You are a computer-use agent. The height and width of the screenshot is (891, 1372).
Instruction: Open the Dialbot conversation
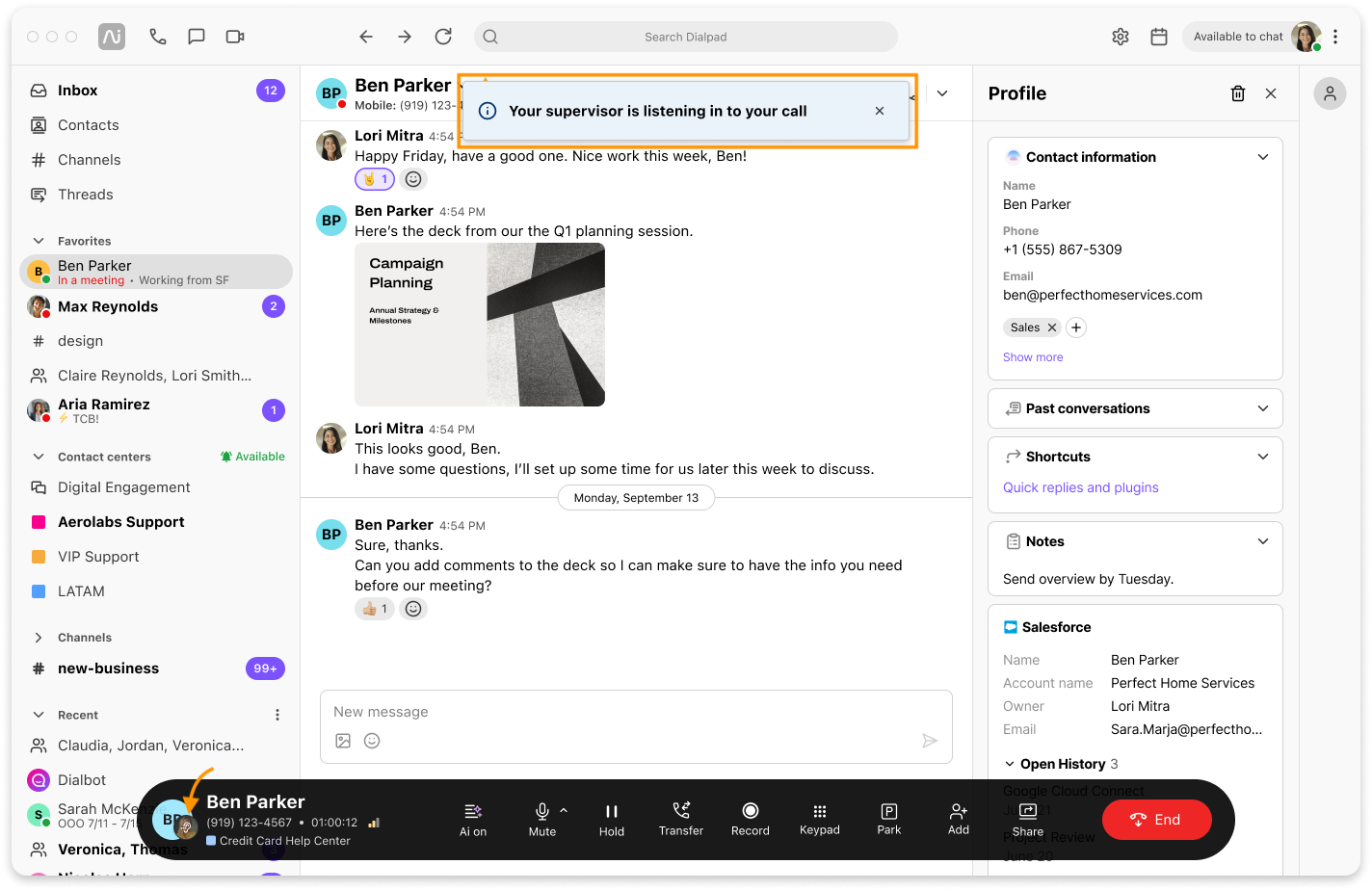156,780
